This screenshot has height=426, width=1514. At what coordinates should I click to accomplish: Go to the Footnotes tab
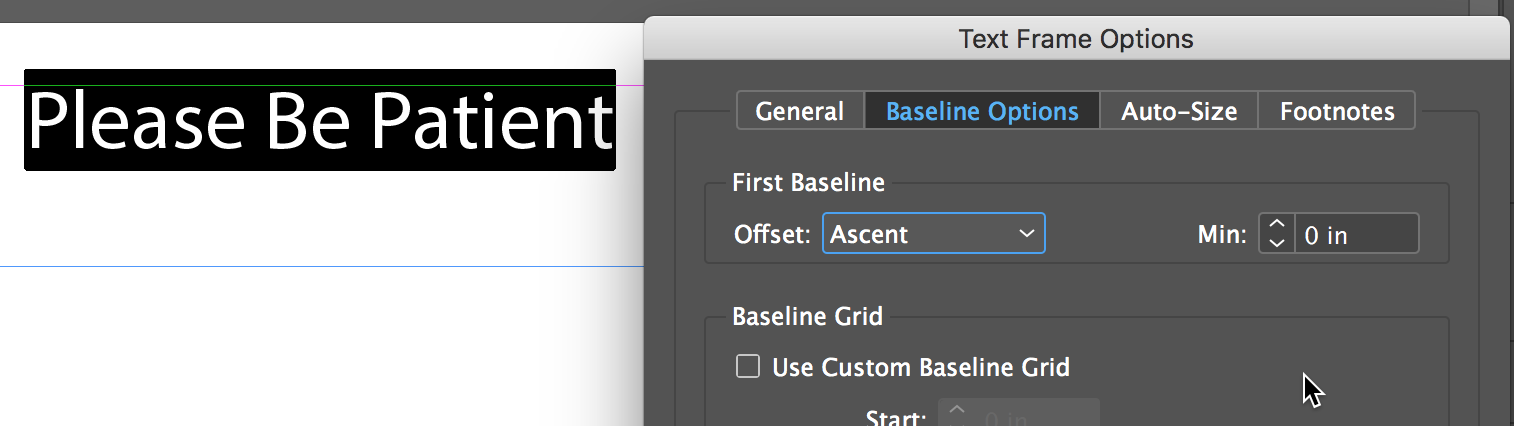1337,111
